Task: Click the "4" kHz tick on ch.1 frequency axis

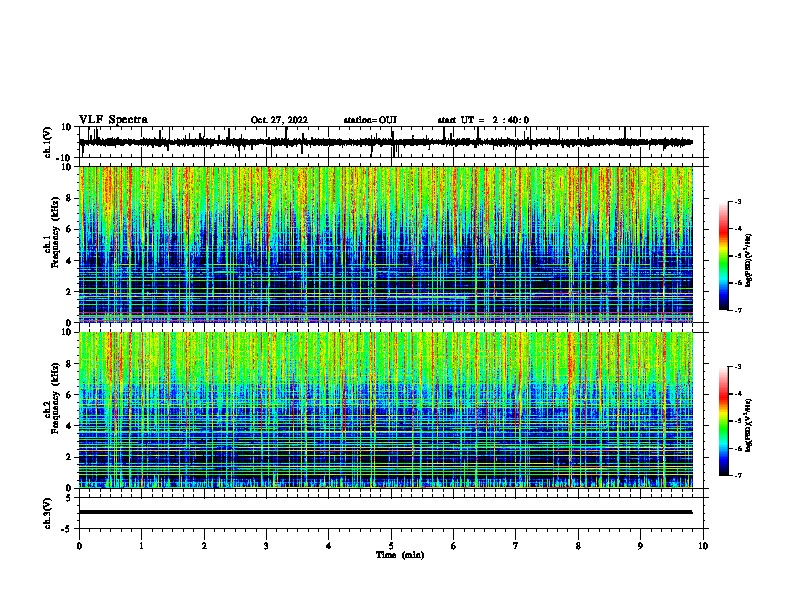Action: click(x=69, y=261)
